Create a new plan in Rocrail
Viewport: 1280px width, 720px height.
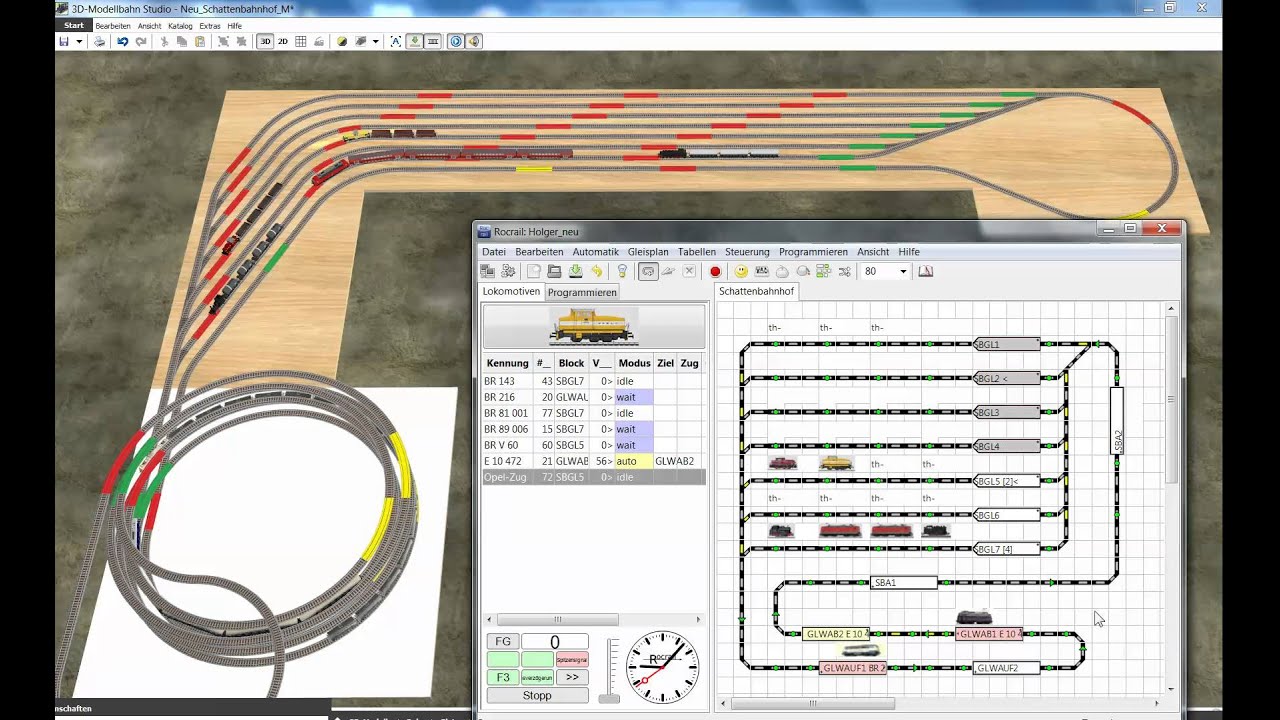[534, 271]
